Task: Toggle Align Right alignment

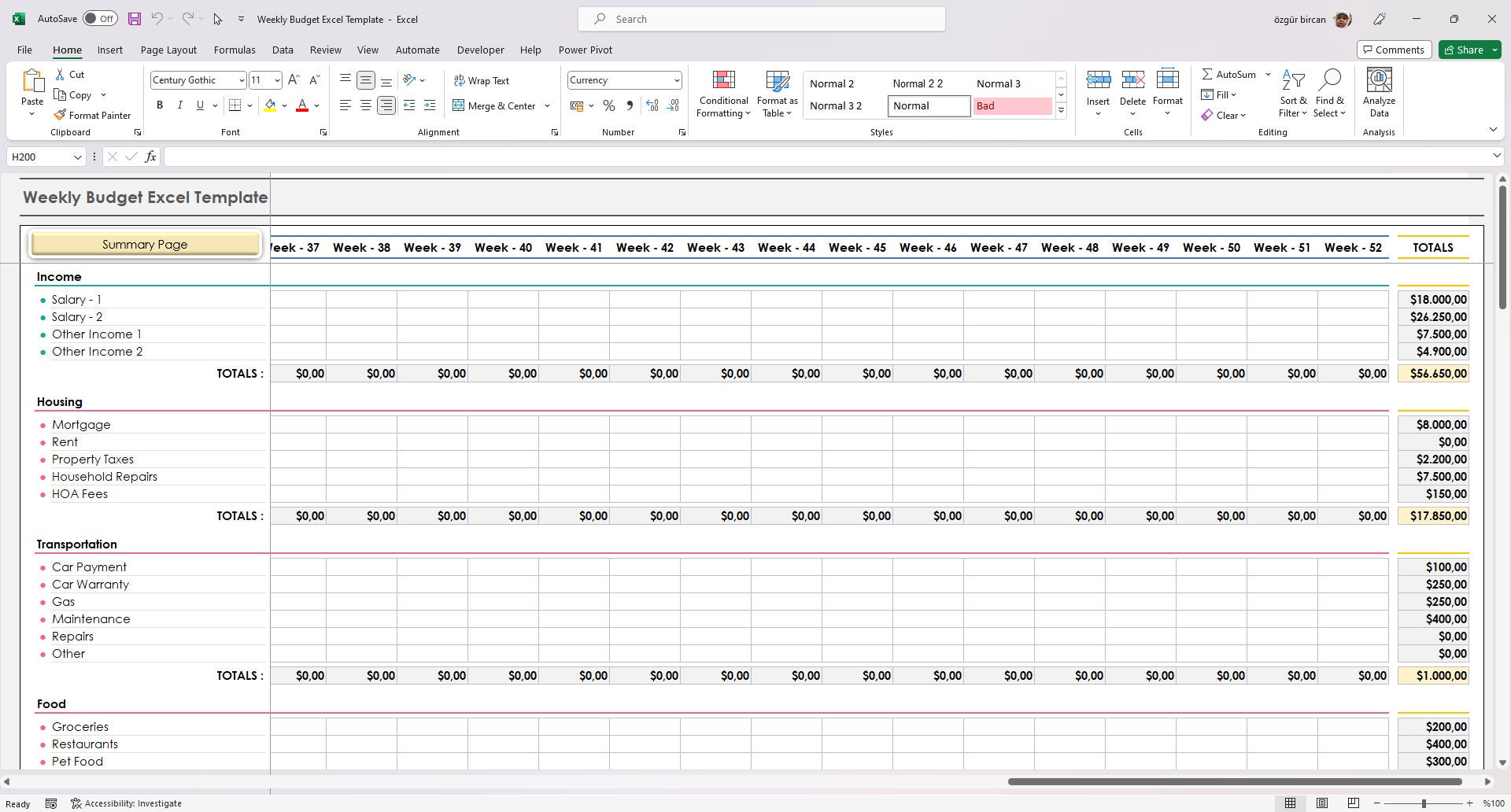Action: point(386,105)
